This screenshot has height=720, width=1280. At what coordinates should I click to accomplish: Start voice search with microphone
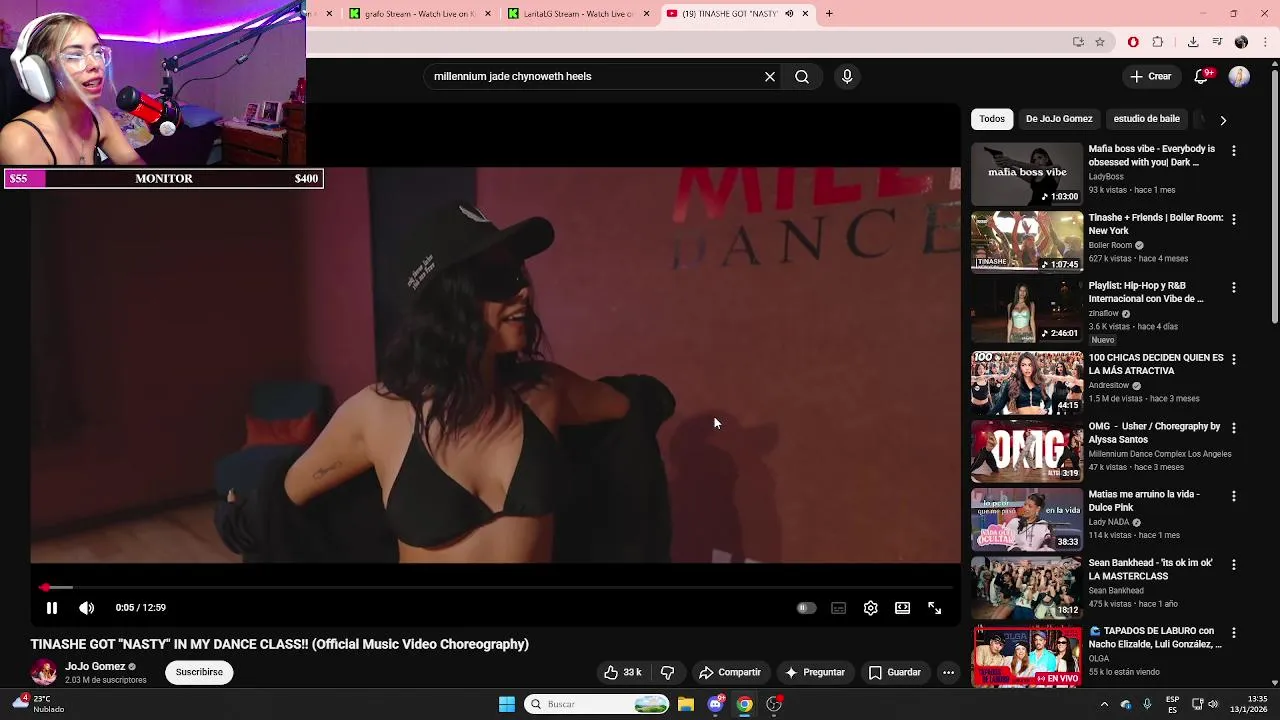847,76
